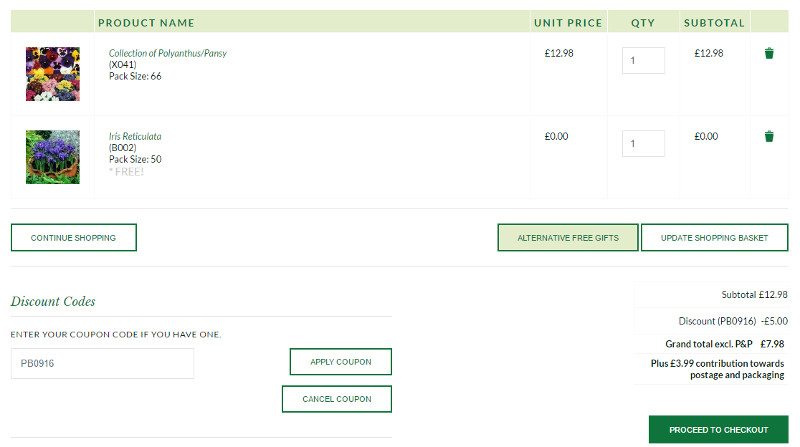Image resolution: width=800 pixels, height=447 pixels.
Task: Click the Discount Codes heading
Action: point(53,301)
